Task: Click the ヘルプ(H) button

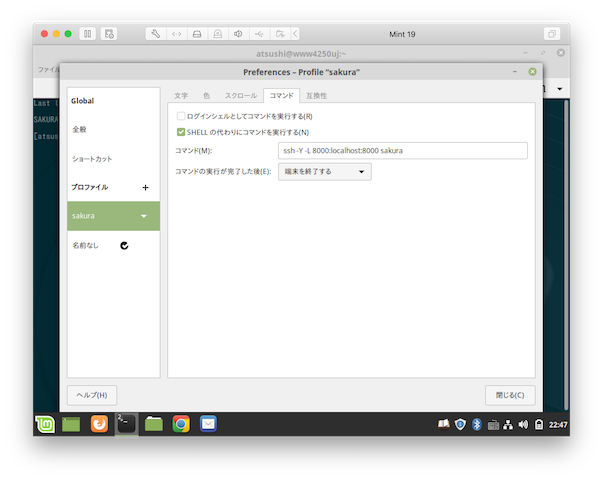Action: point(97,394)
